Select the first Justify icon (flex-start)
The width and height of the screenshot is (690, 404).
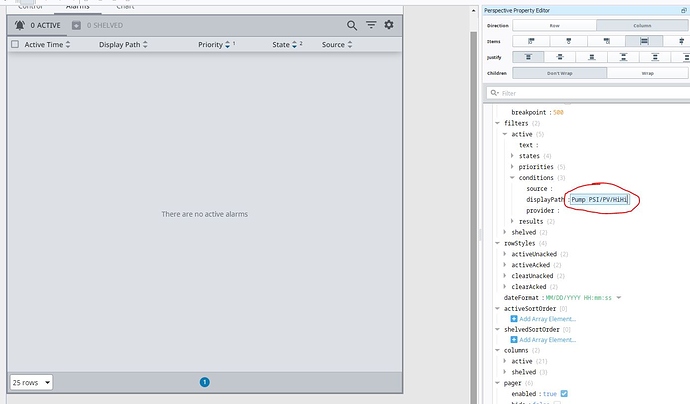click(528, 57)
